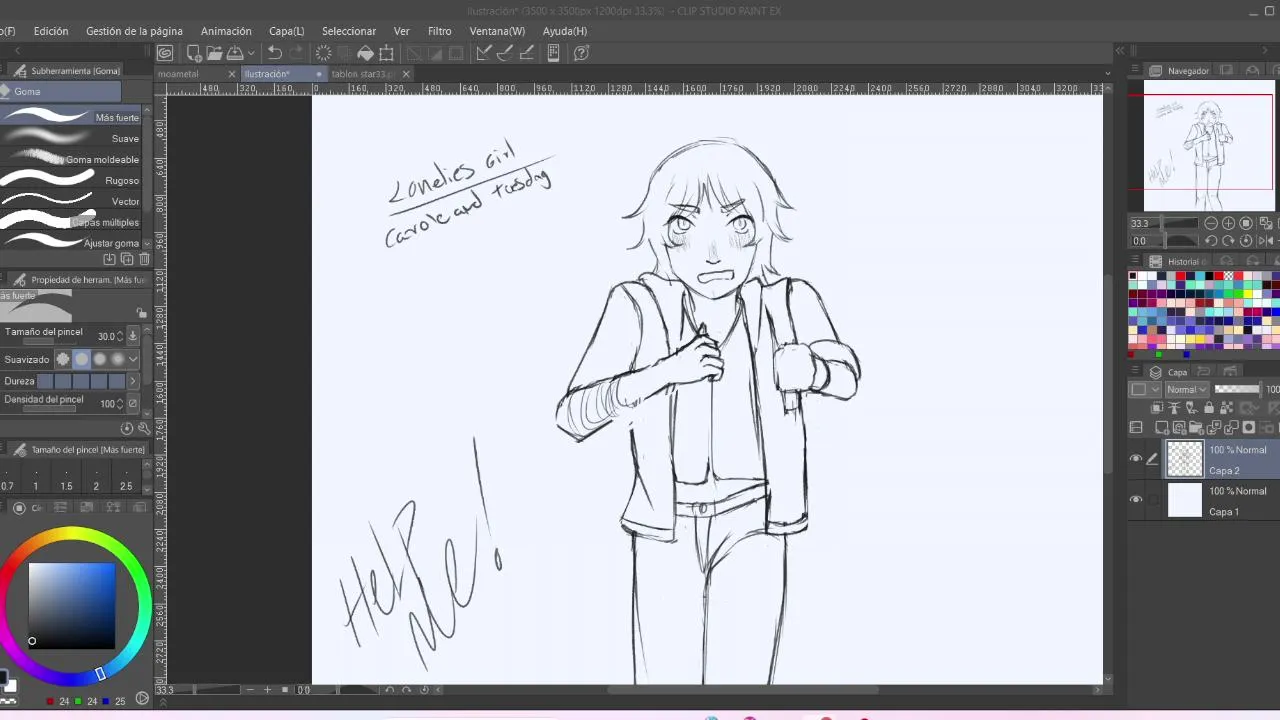This screenshot has height=720, width=1280.
Task: Select red swatch in color set palette
Action: pos(1181,276)
